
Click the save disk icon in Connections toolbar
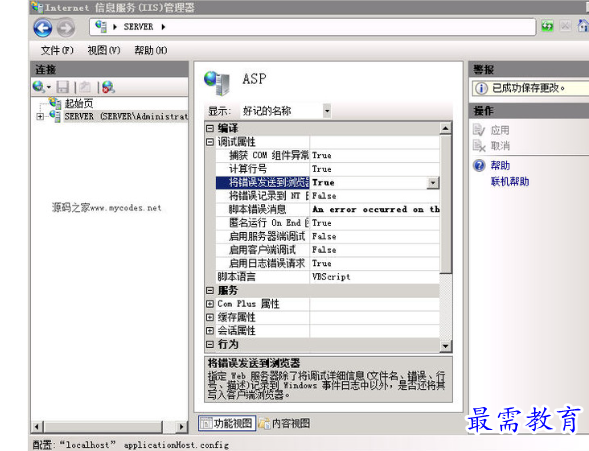click(x=62, y=87)
